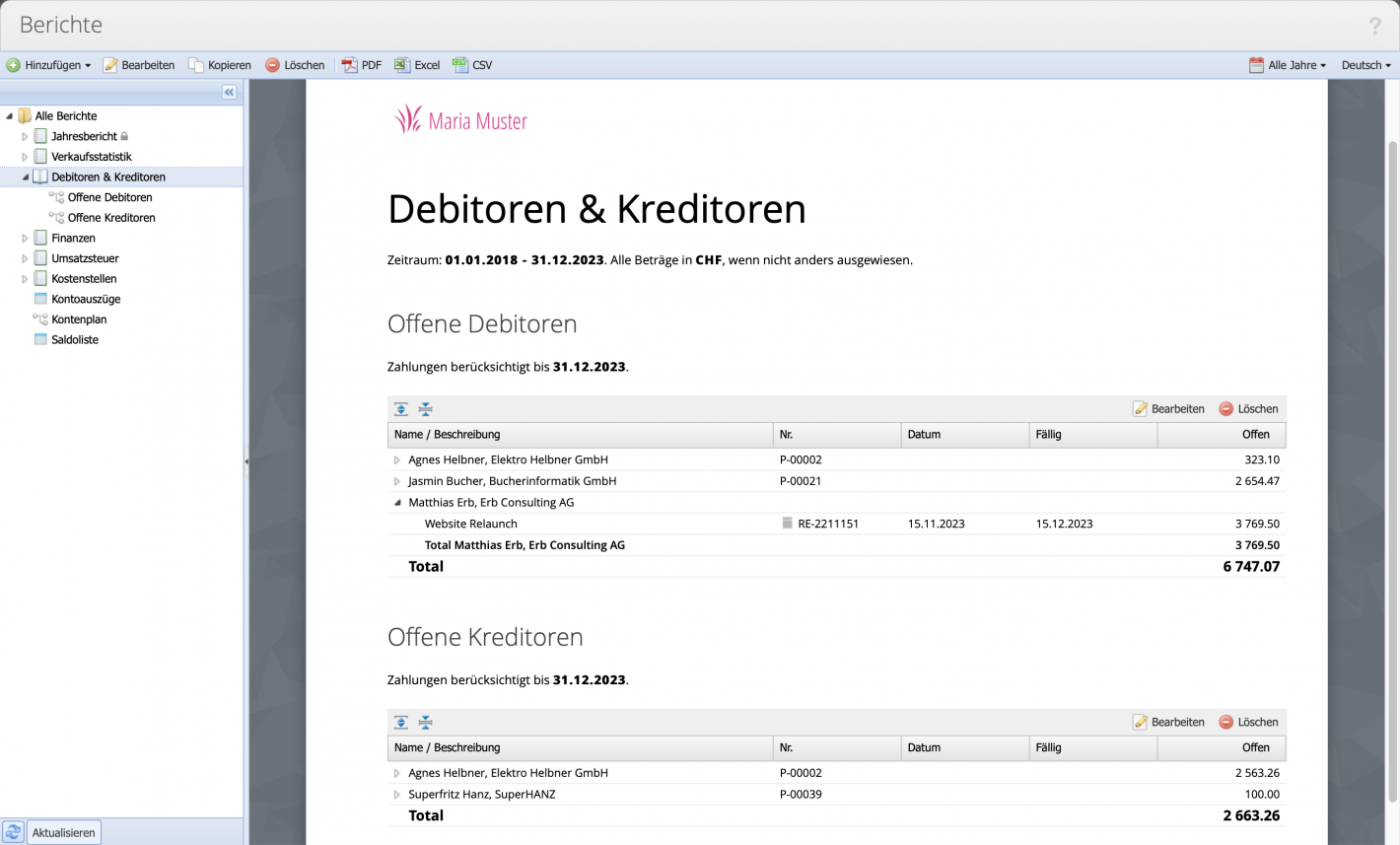The width and height of the screenshot is (1400, 845).
Task: Expand the Agnes Helbner debtor row
Action: click(397, 459)
